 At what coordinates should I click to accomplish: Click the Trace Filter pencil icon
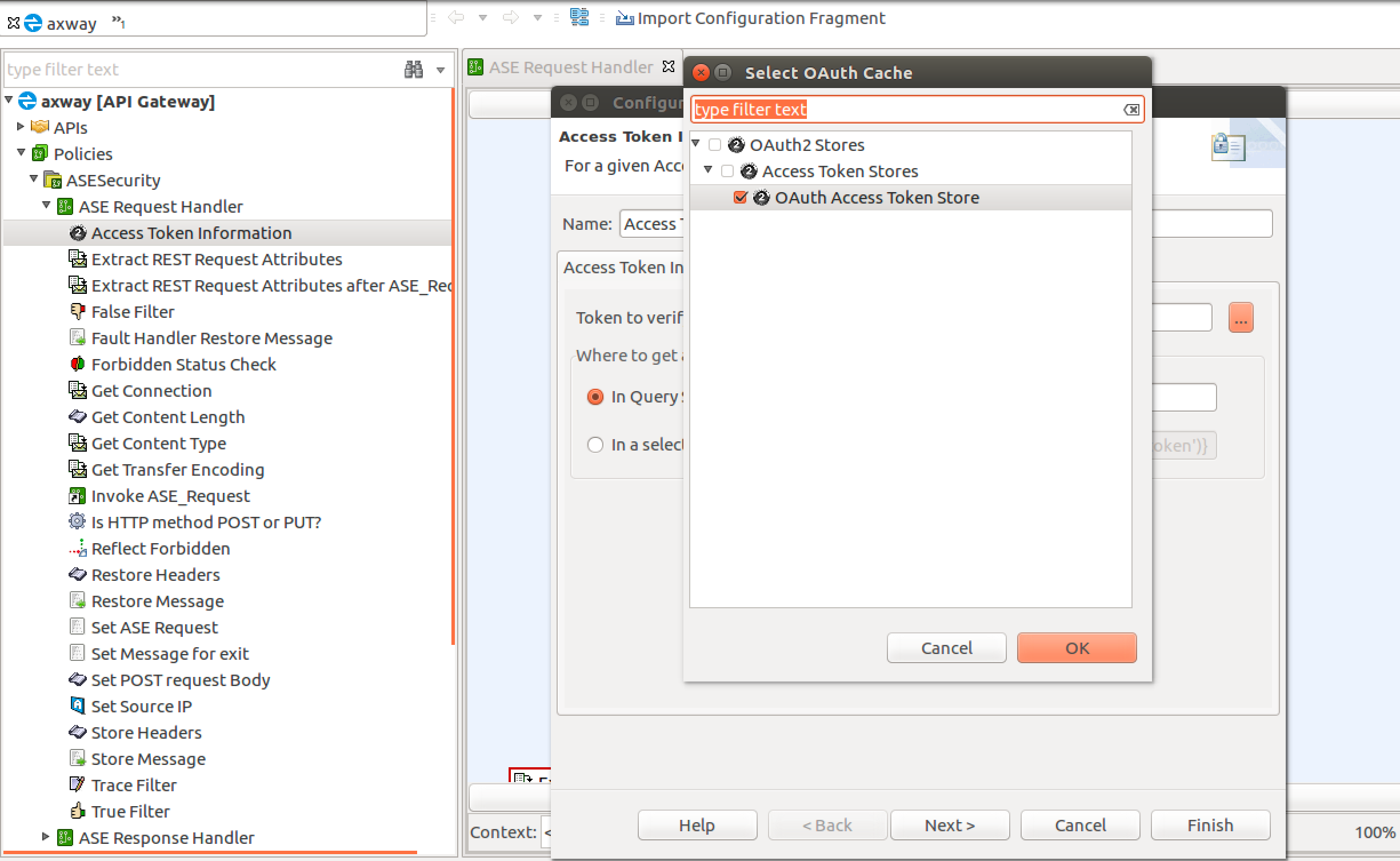(77, 785)
